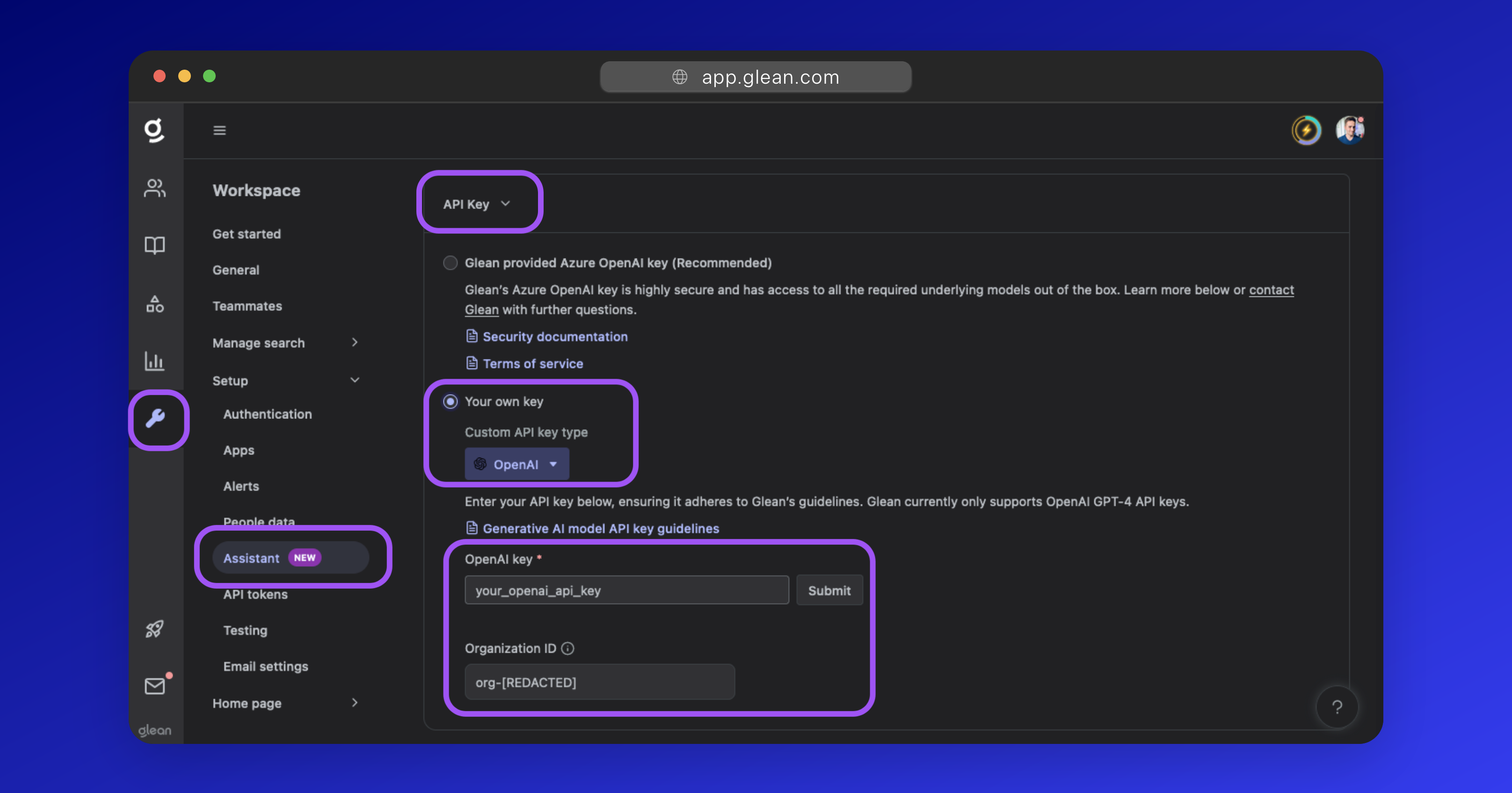Select the Glean provided Azure OpenAI key option
The width and height of the screenshot is (1512, 793).
[x=450, y=263]
